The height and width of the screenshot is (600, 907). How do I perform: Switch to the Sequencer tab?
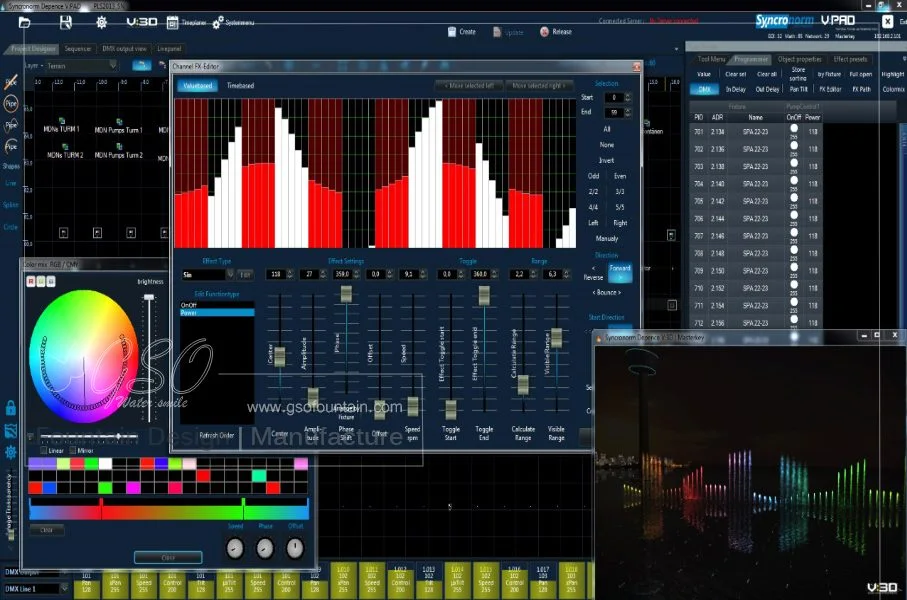[x=78, y=49]
